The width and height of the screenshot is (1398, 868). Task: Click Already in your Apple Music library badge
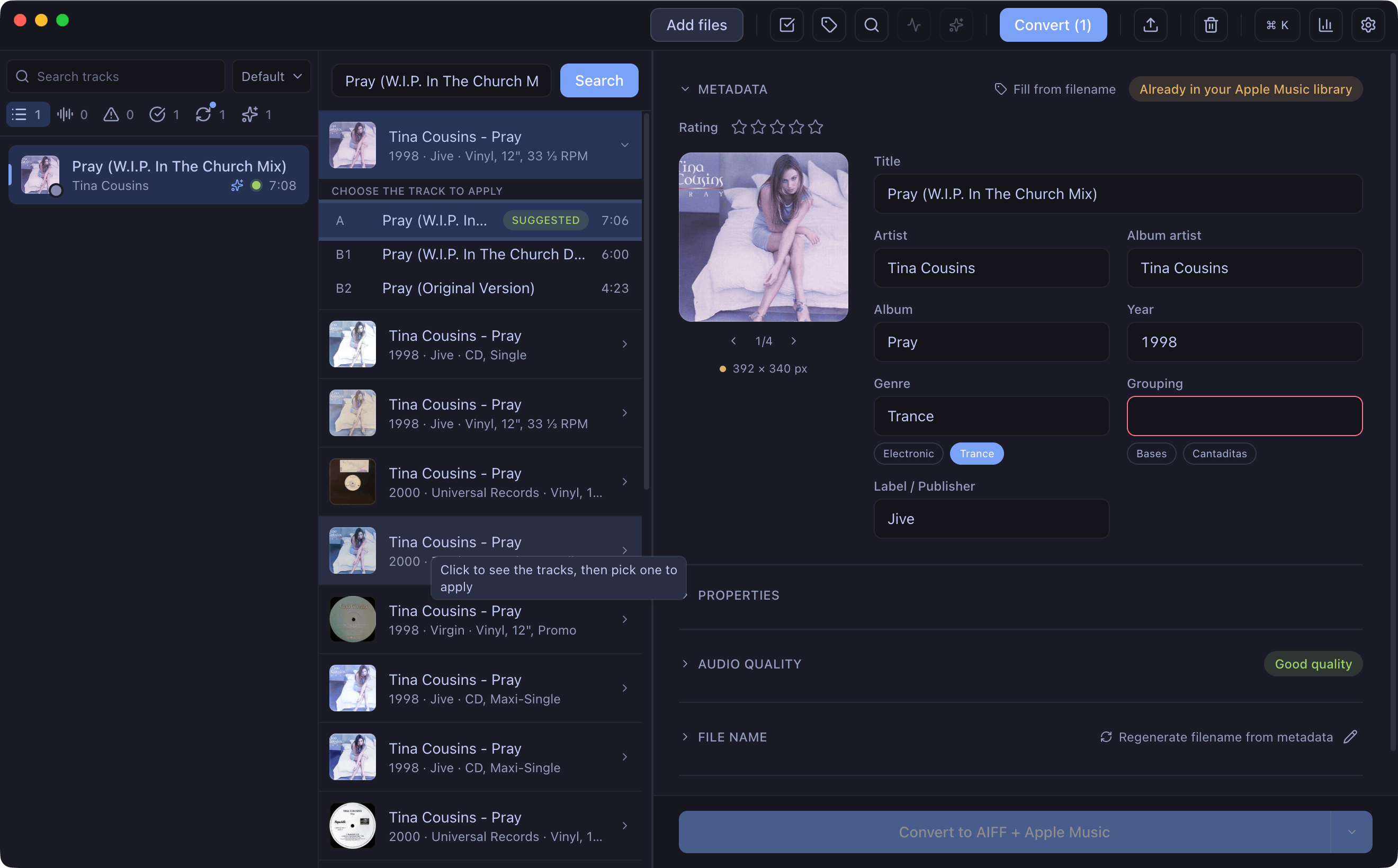(1245, 89)
